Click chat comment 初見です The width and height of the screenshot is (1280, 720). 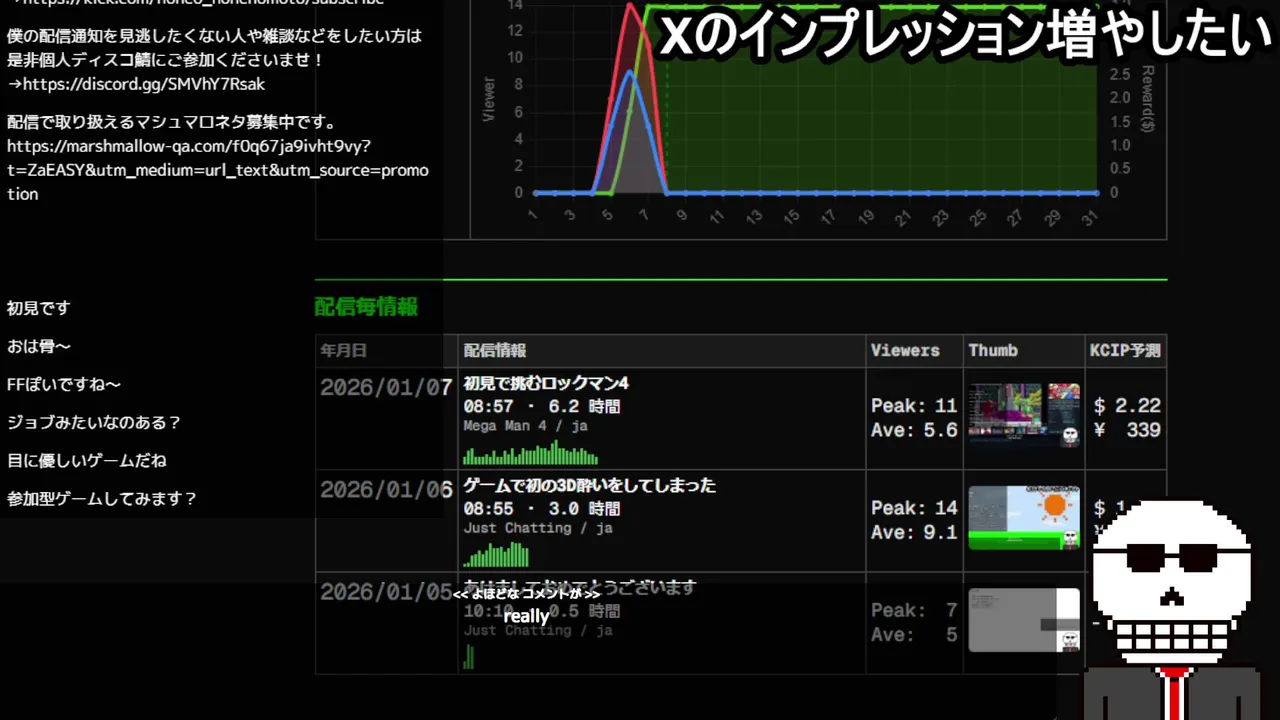coord(39,308)
